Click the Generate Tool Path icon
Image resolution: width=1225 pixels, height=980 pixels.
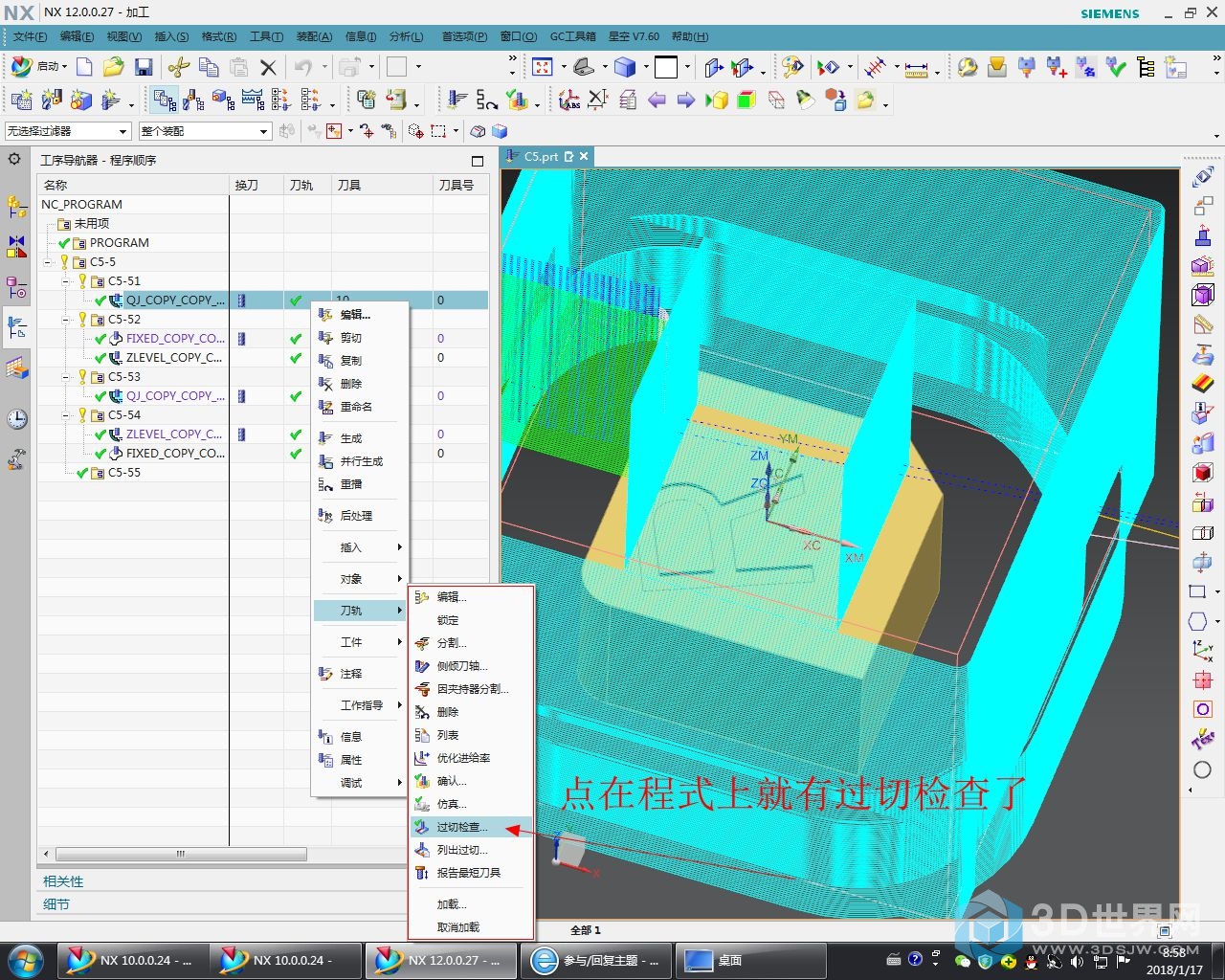coord(457,100)
